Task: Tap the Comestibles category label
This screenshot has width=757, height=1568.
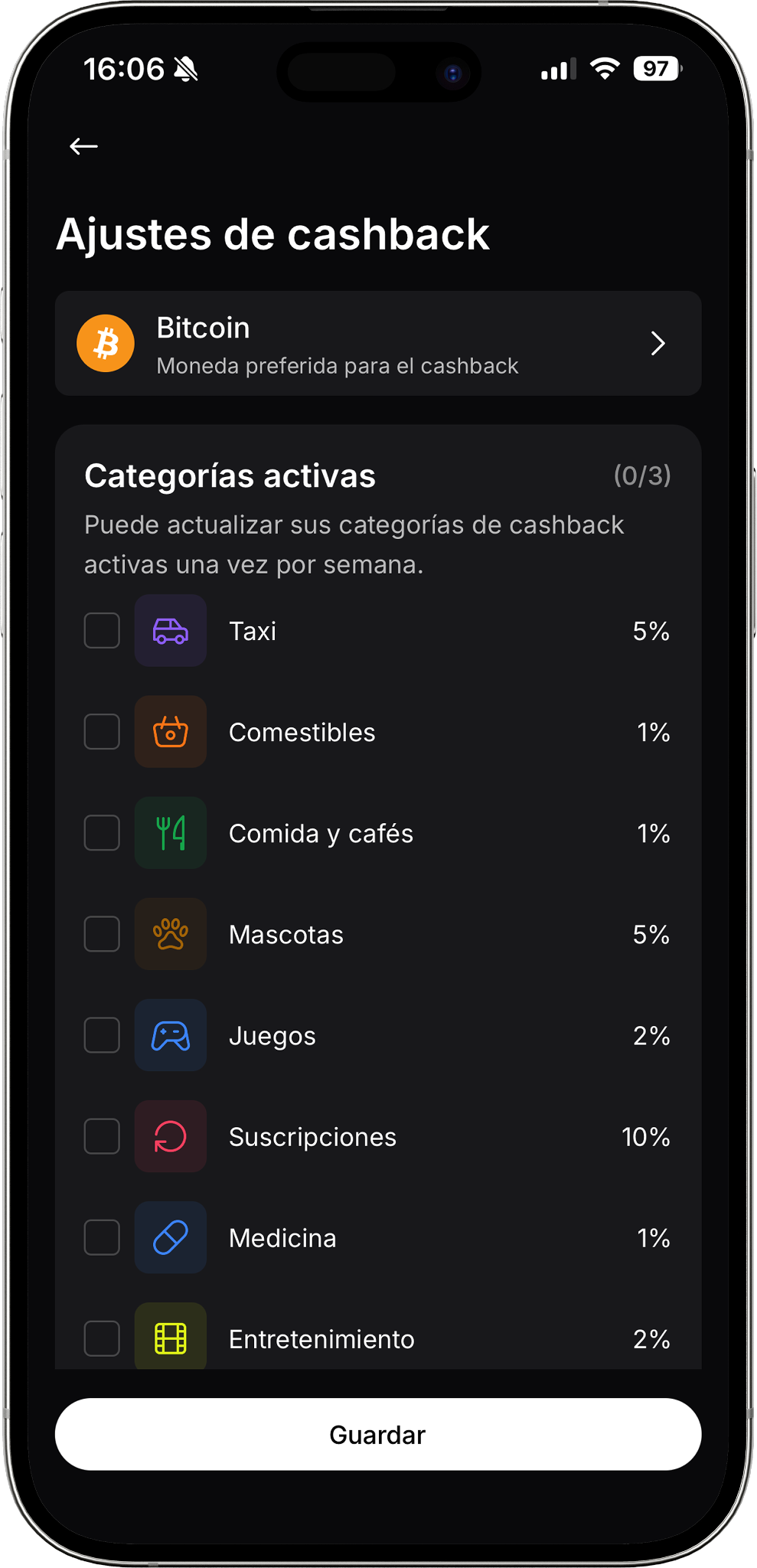Action: 302,733
